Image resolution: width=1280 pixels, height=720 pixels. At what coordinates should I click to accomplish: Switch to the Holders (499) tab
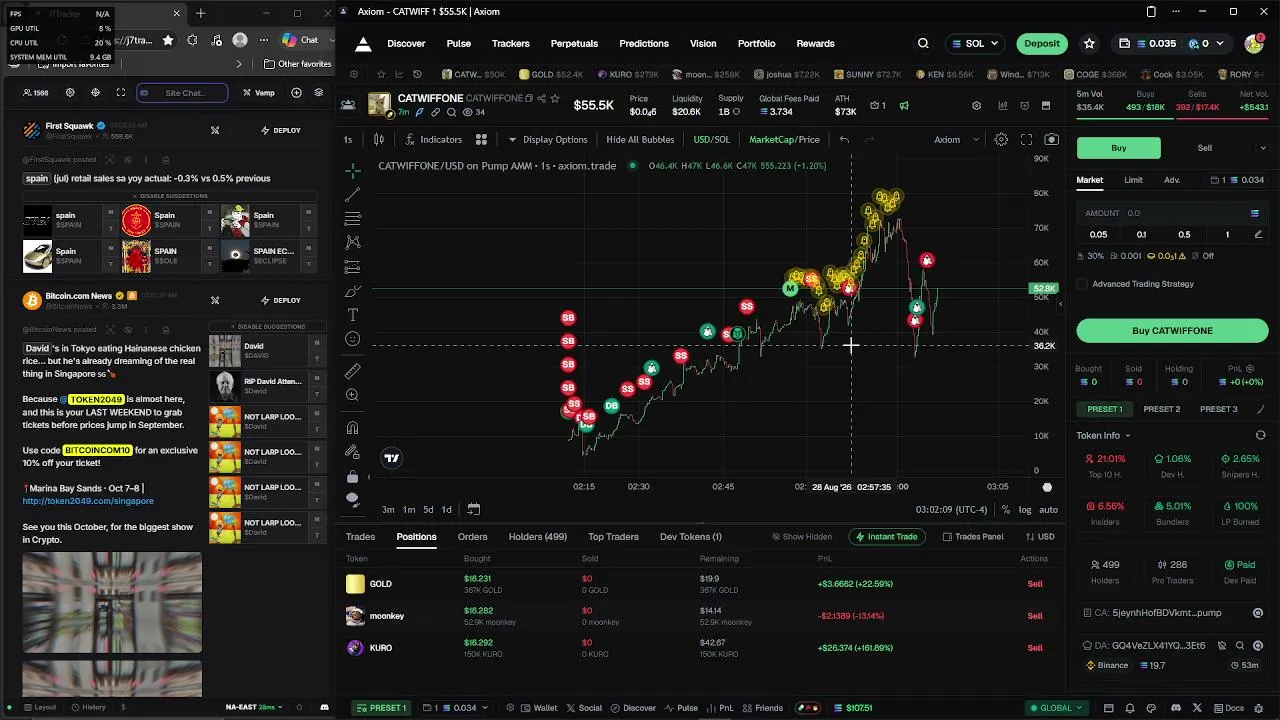(538, 537)
